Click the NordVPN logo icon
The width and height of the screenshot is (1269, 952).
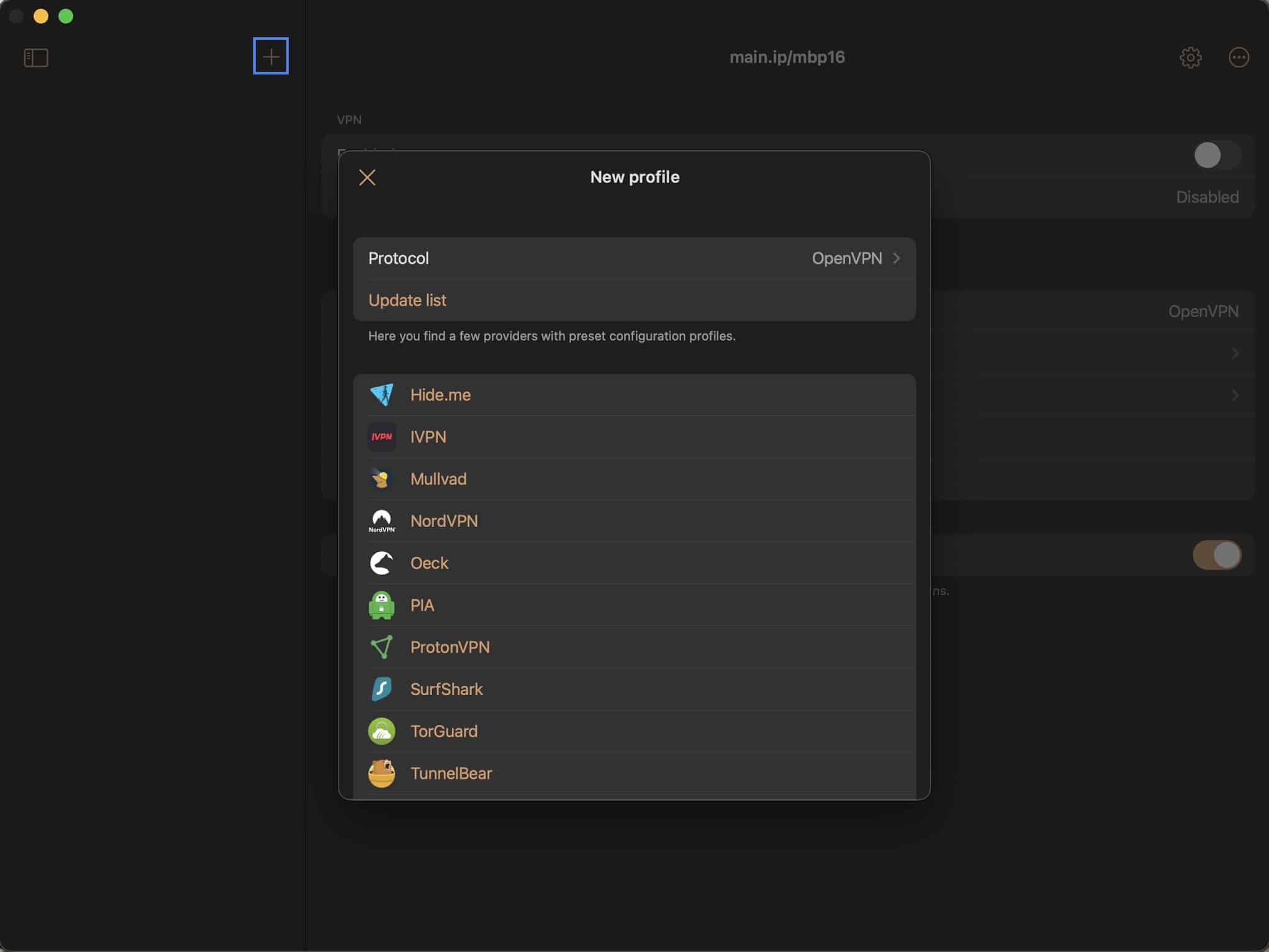(x=382, y=521)
